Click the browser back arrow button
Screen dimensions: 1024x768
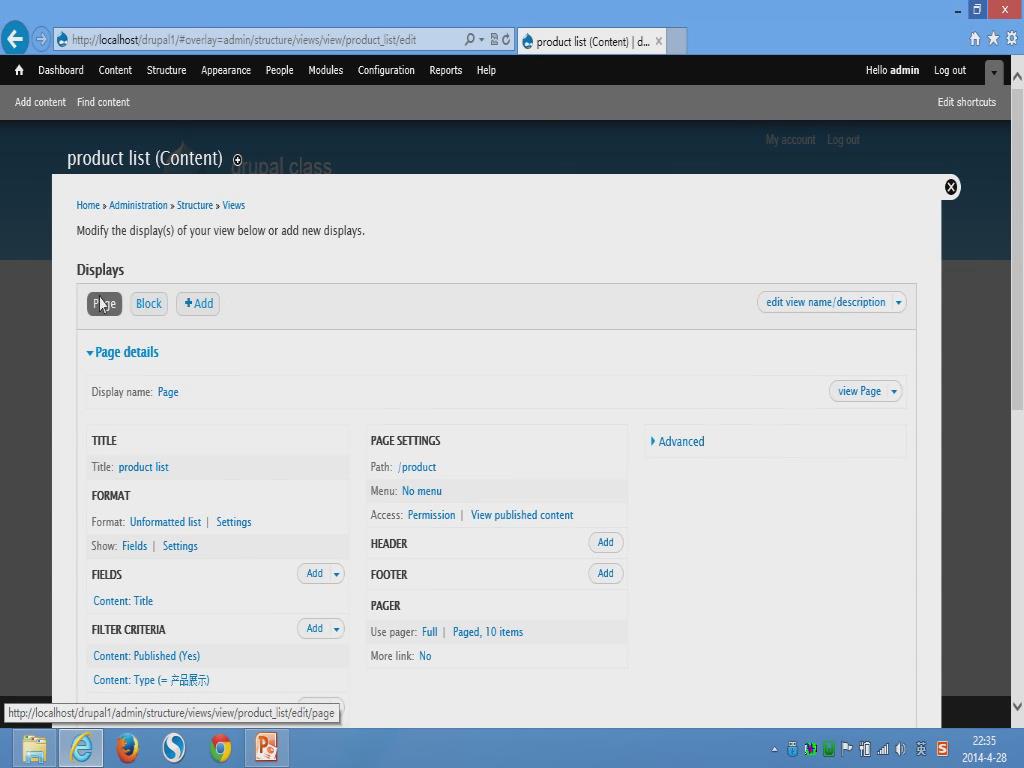pos(15,39)
